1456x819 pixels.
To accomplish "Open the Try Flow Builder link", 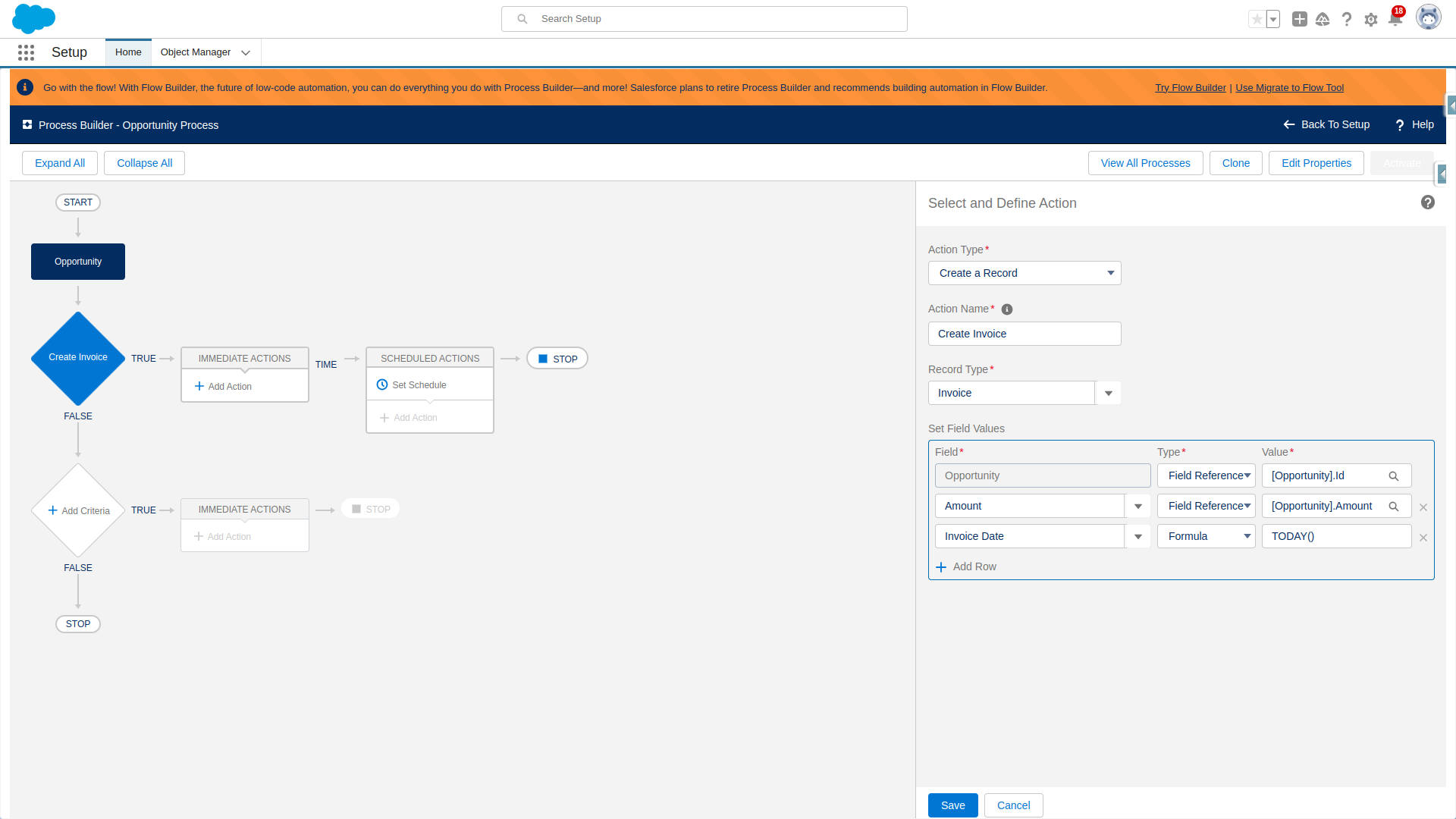I will (1190, 87).
